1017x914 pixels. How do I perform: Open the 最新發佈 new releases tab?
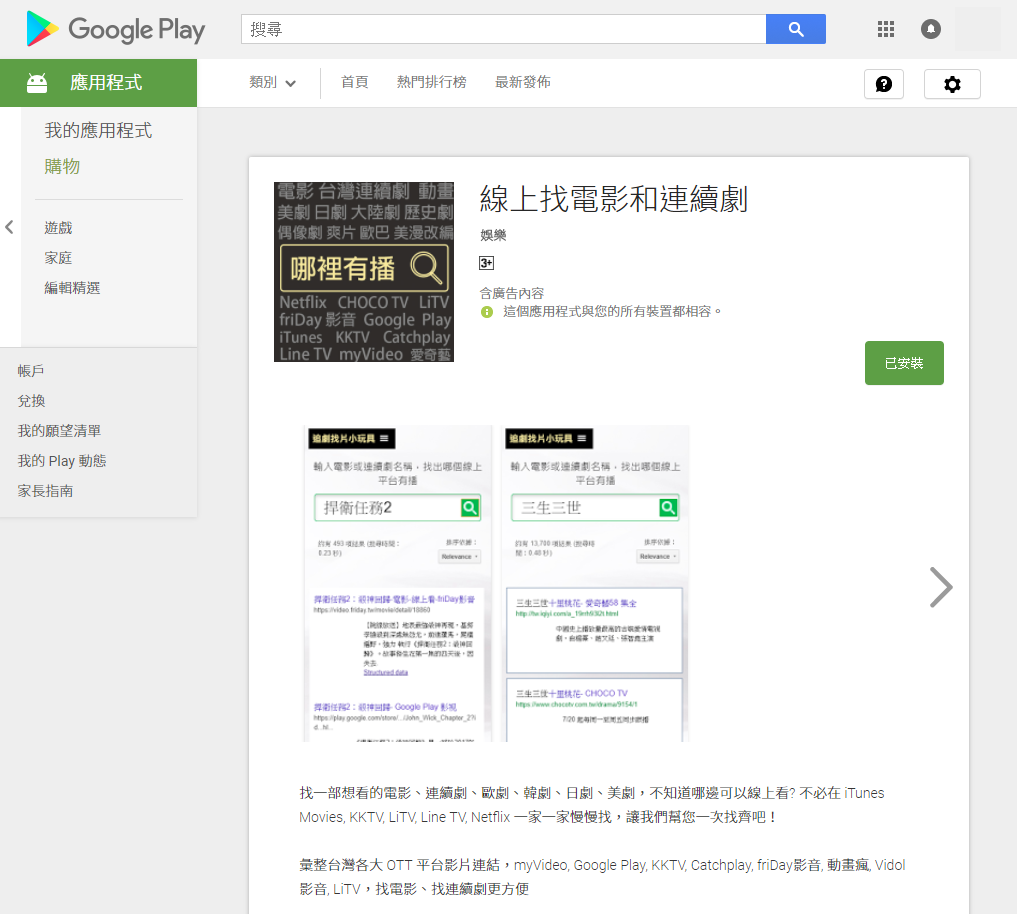coord(522,82)
